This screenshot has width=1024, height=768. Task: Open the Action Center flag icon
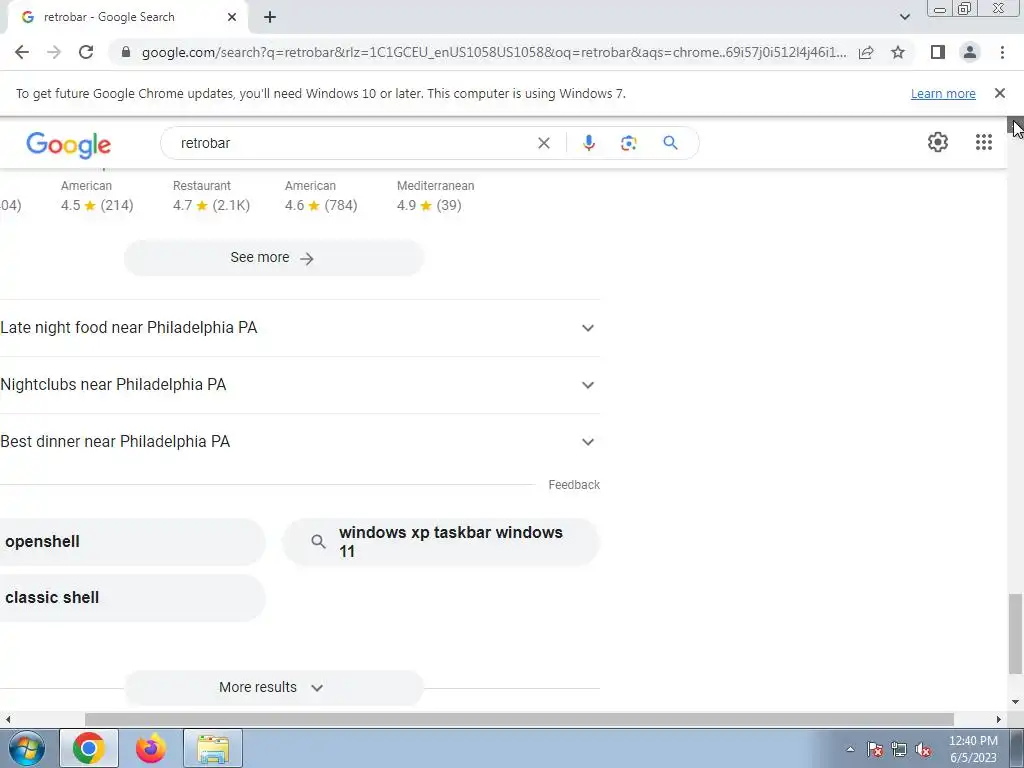874,750
